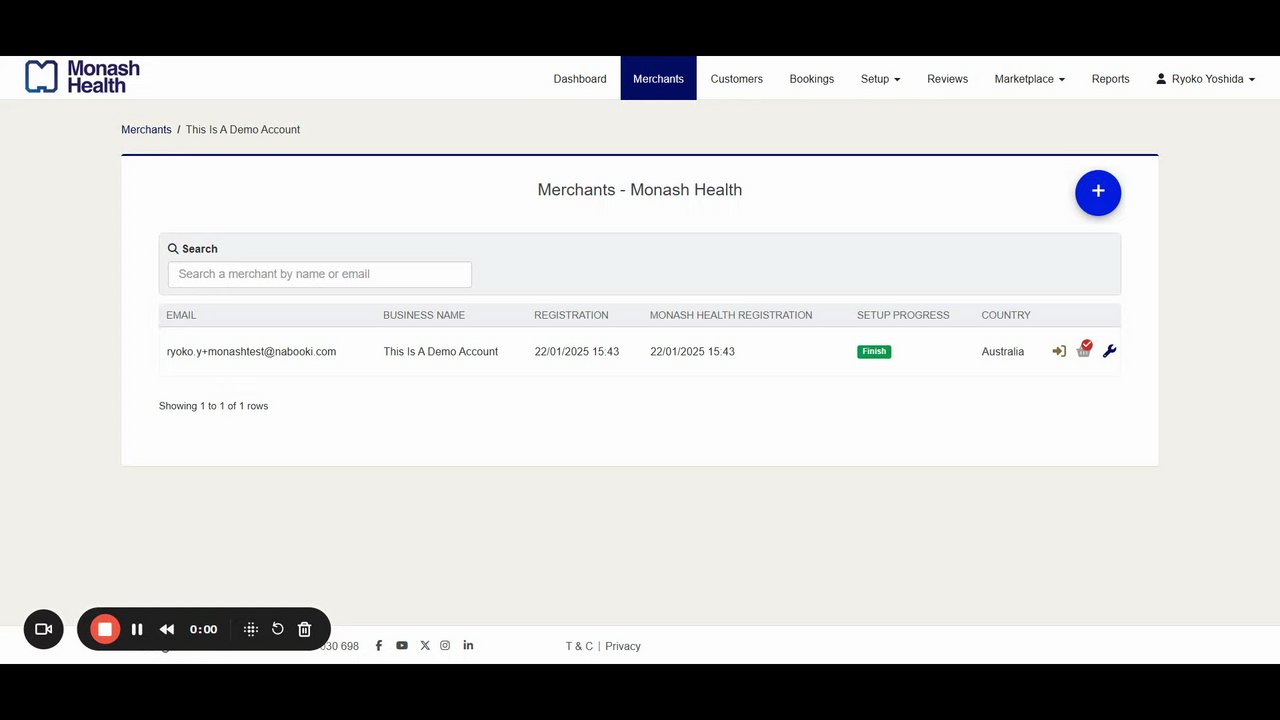Open the X (Twitter) footer icon

tap(425, 646)
